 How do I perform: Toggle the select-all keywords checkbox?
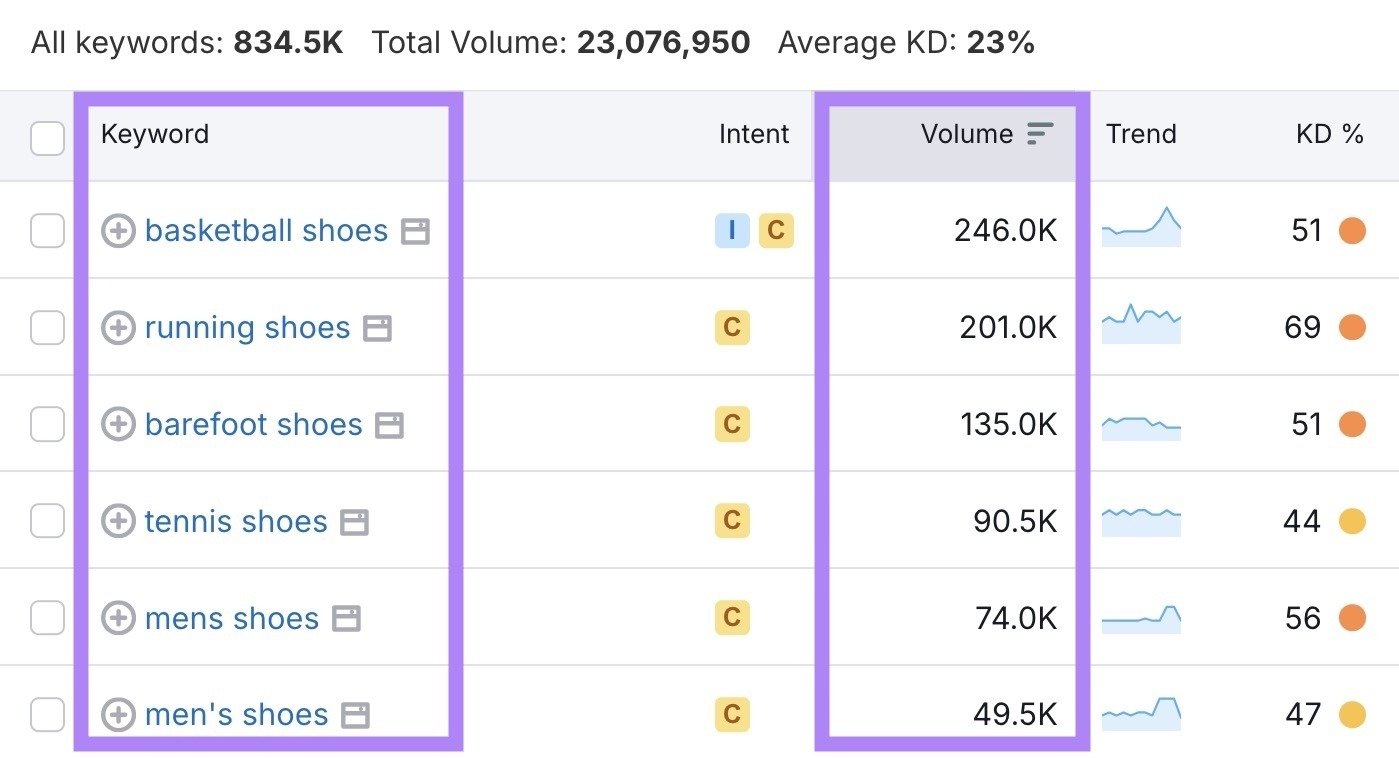[47, 138]
